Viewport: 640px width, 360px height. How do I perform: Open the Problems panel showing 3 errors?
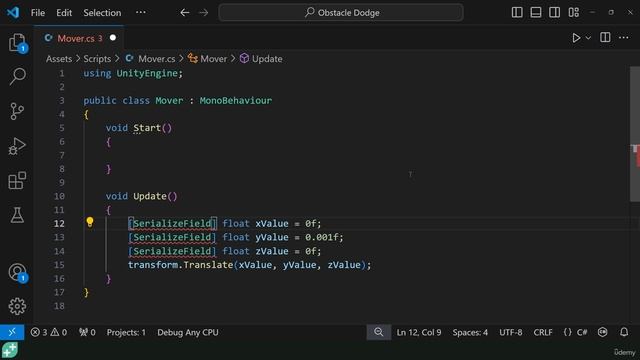point(49,332)
